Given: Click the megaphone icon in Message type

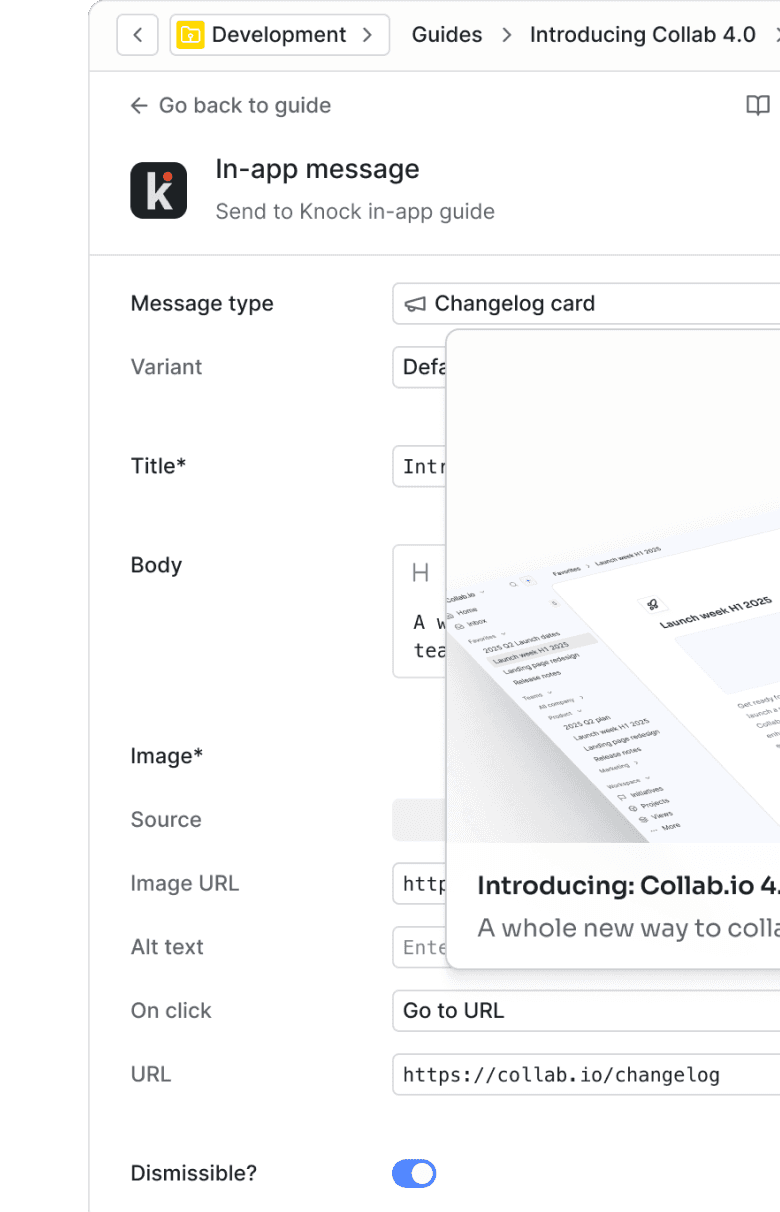Looking at the screenshot, I should [x=414, y=304].
